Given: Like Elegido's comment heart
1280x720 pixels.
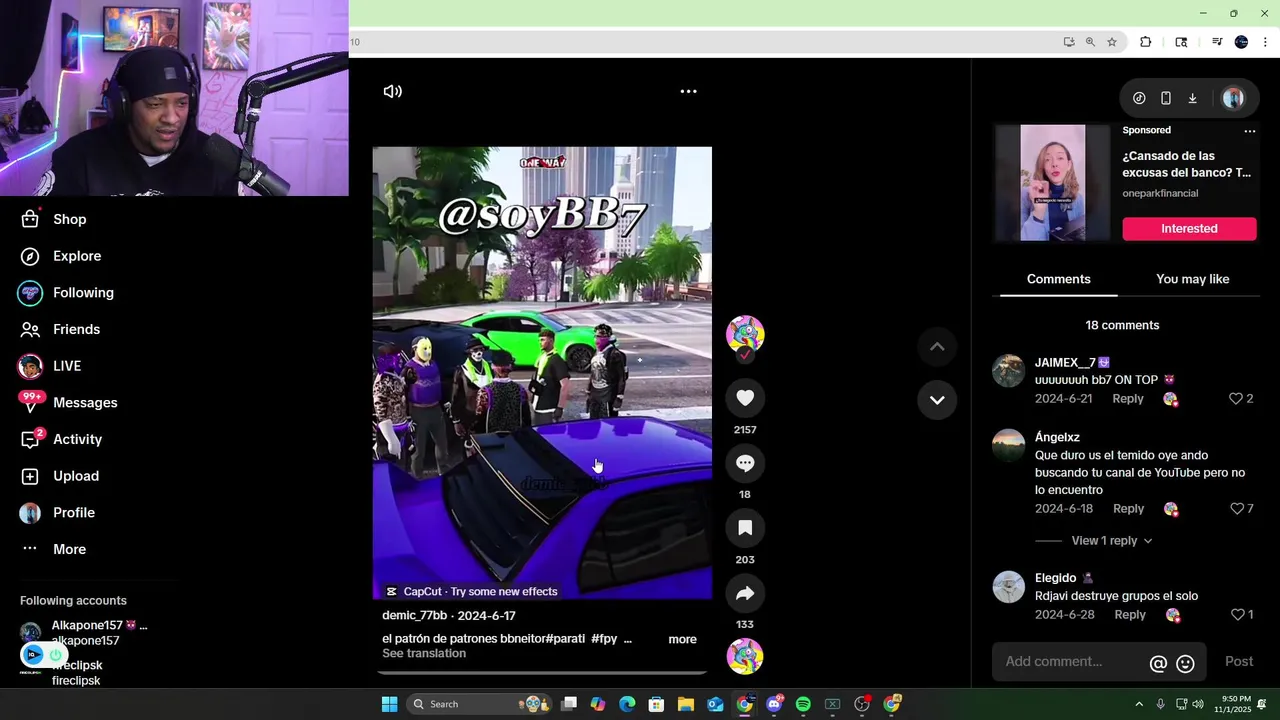Looking at the screenshot, I should [x=1237, y=615].
